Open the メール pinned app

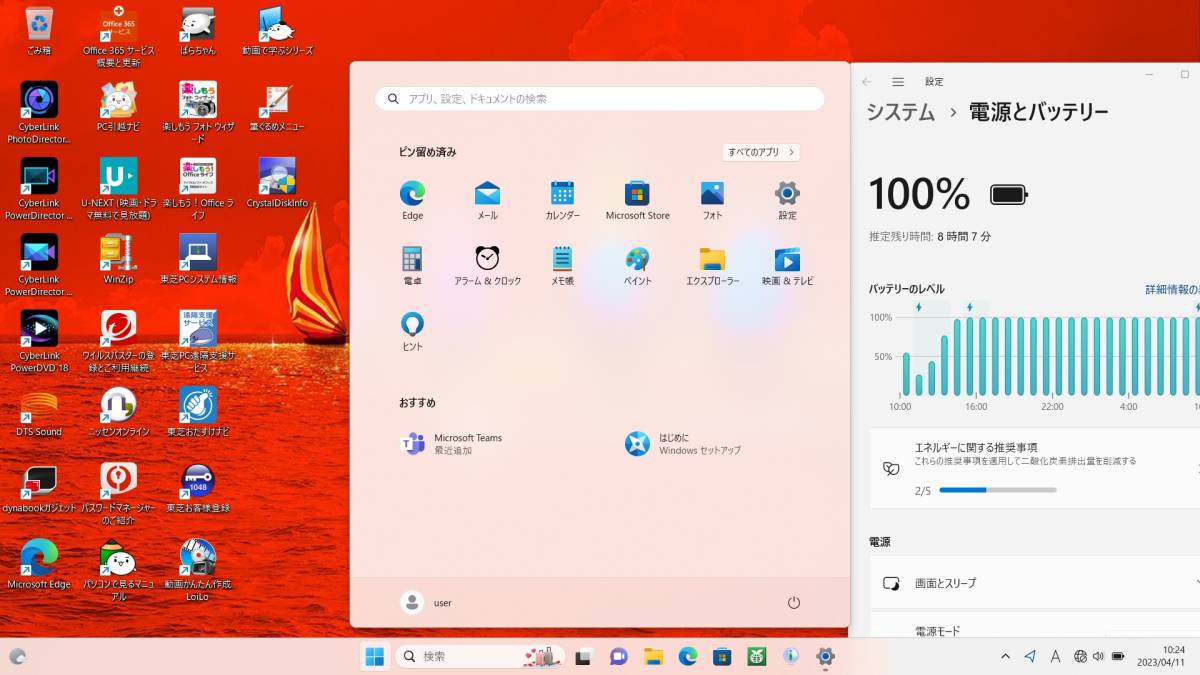pos(487,201)
